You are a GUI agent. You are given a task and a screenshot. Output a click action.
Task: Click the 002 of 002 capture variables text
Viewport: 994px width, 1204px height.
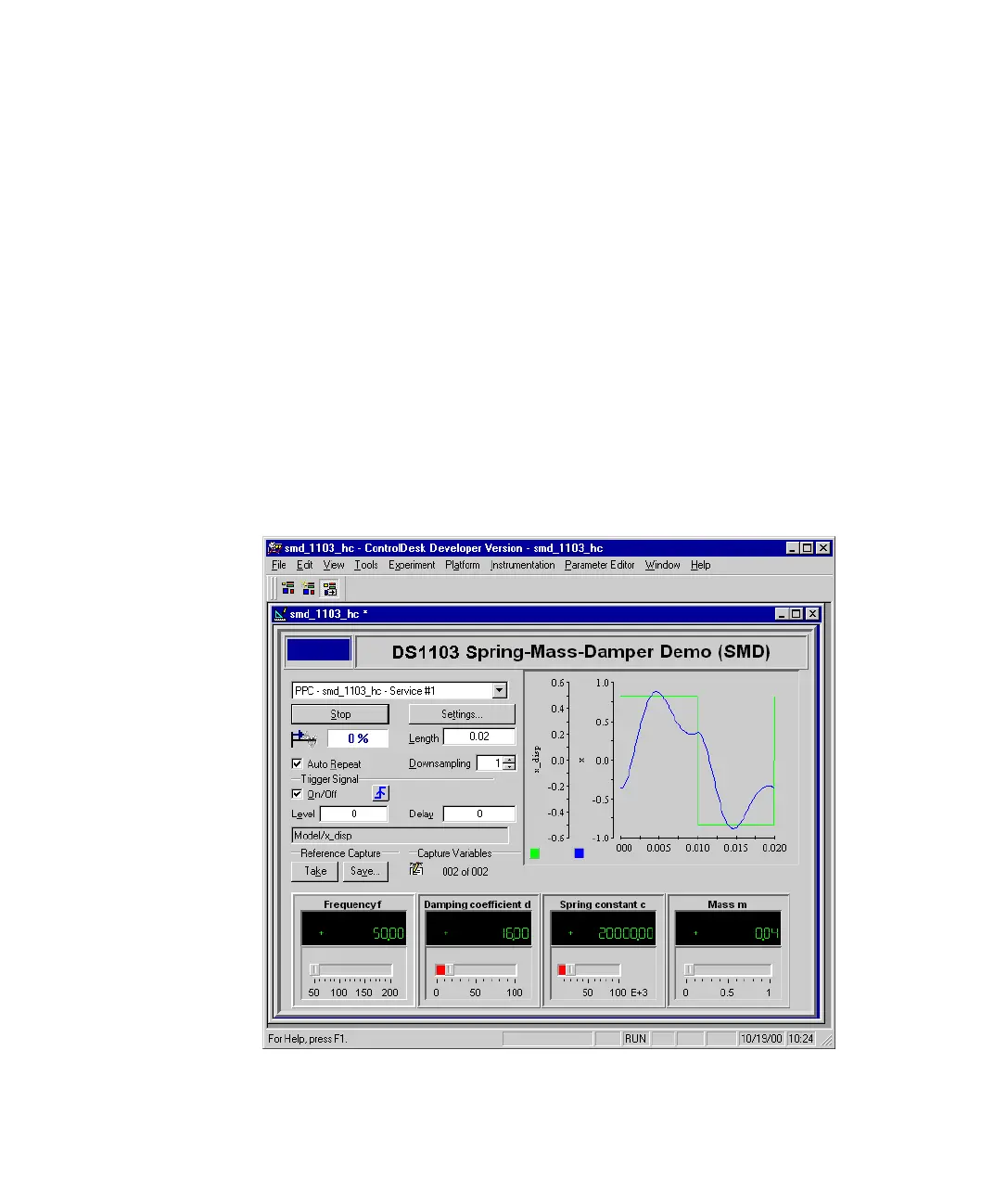coord(465,872)
